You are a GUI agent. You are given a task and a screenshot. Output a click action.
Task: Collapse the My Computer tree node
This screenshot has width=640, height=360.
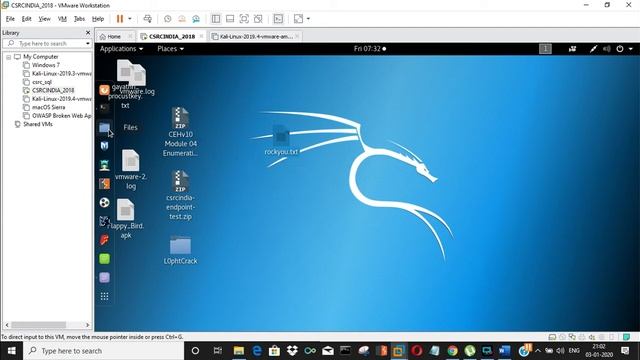tap(9, 57)
